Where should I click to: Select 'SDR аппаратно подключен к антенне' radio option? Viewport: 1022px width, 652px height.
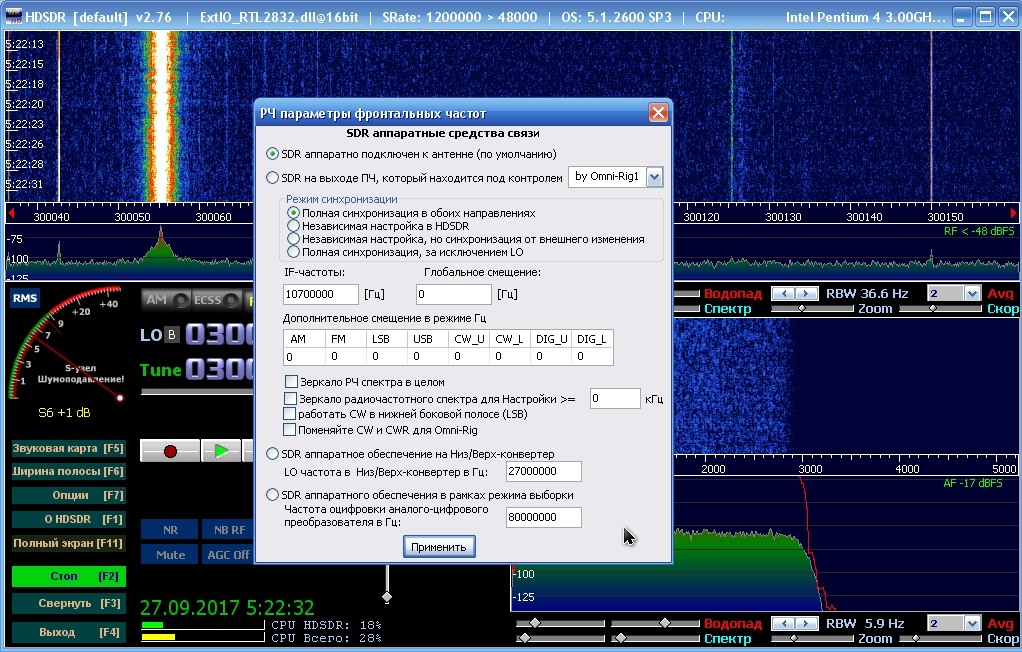pyautogui.click(x=272, y=154)
